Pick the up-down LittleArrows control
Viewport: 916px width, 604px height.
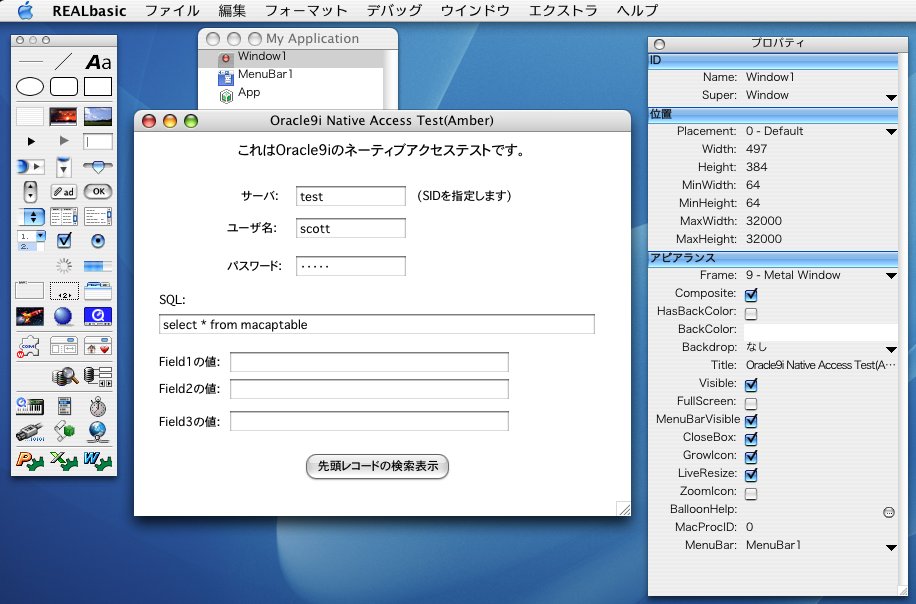point(30,192)
